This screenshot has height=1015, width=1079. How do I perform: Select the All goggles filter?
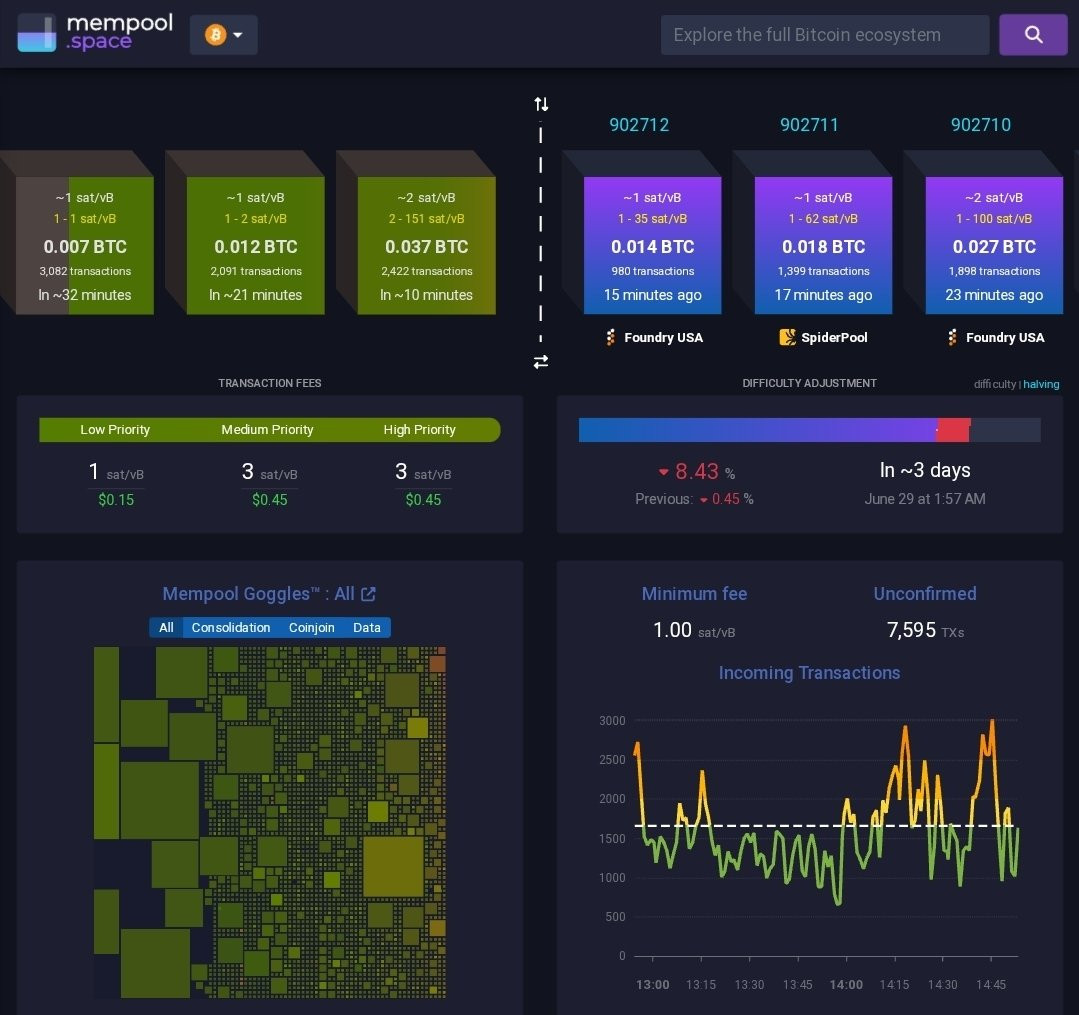pyautogui.click(x=166, y=628)
